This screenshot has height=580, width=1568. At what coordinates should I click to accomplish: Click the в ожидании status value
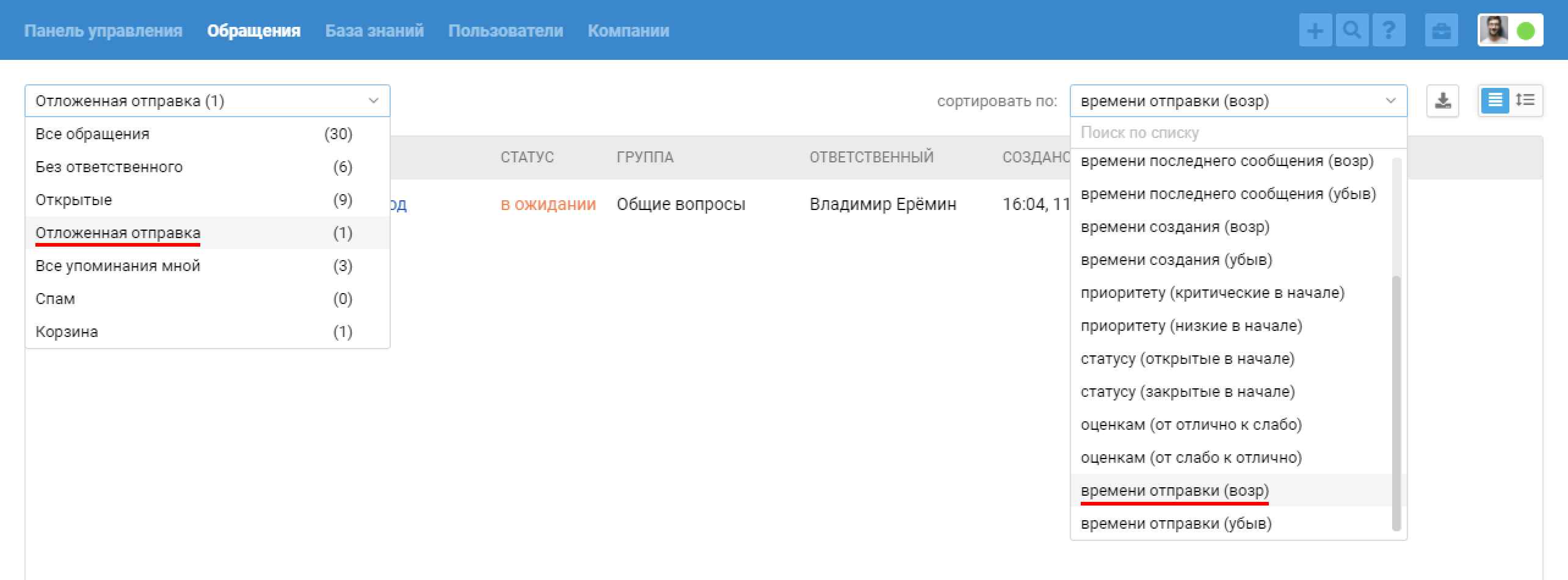(x=548, y=204)
